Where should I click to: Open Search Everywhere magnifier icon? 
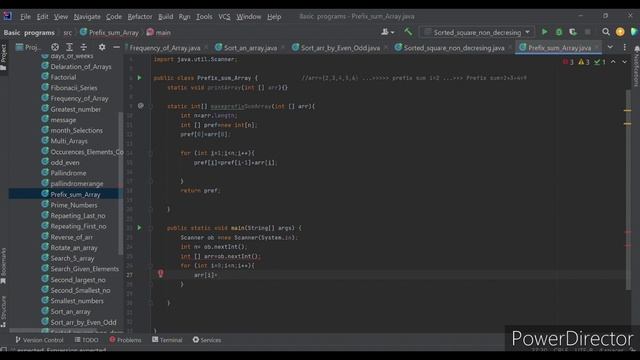[606, 32]
